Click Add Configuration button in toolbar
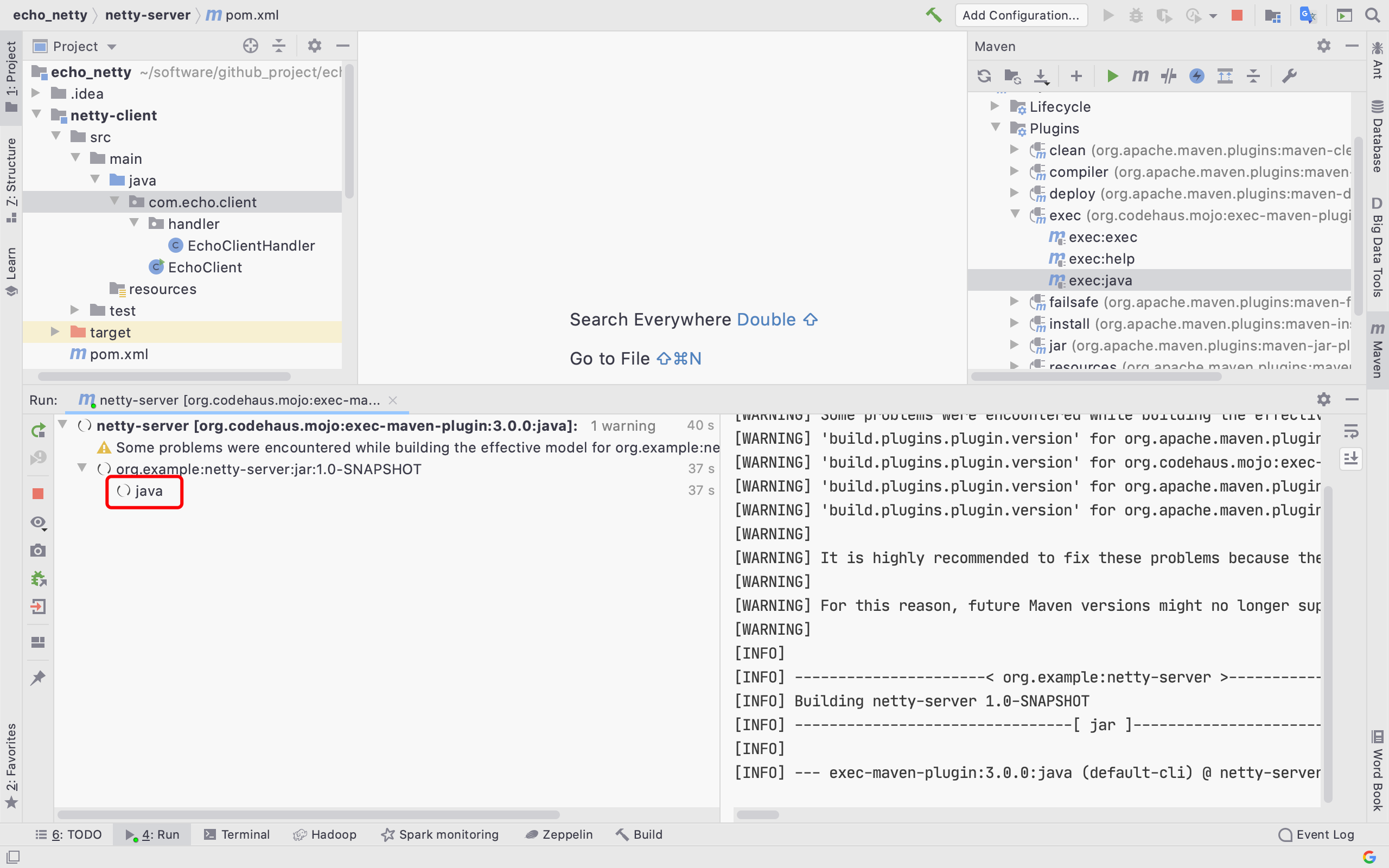 [x=1020, y=15]
